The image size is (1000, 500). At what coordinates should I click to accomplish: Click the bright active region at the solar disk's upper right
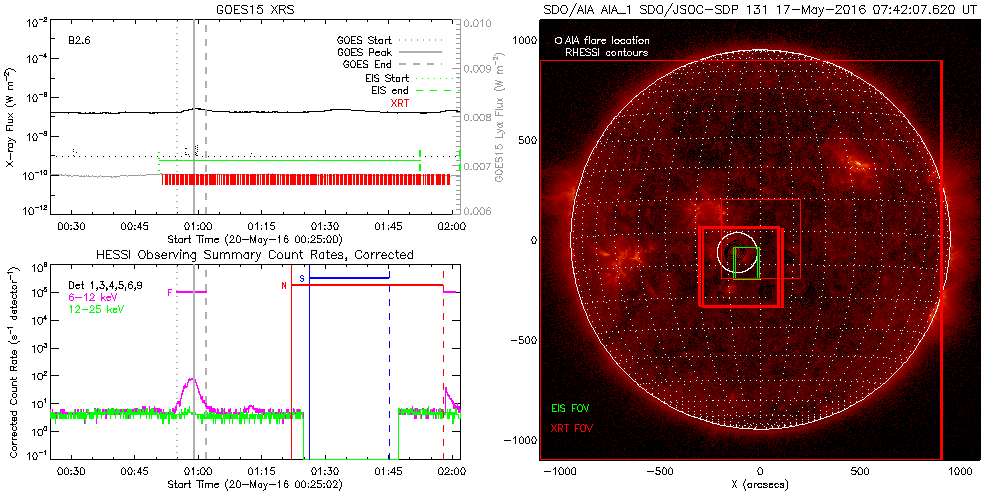tap(855, 163)
